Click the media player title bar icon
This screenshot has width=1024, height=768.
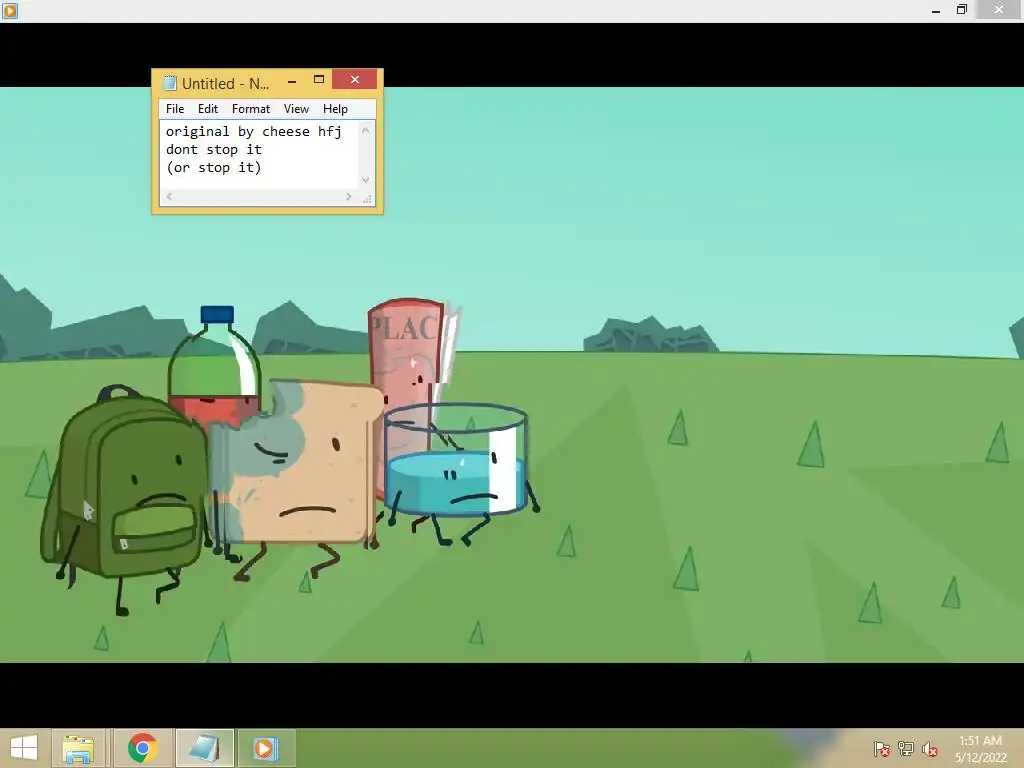coord(10,10)
